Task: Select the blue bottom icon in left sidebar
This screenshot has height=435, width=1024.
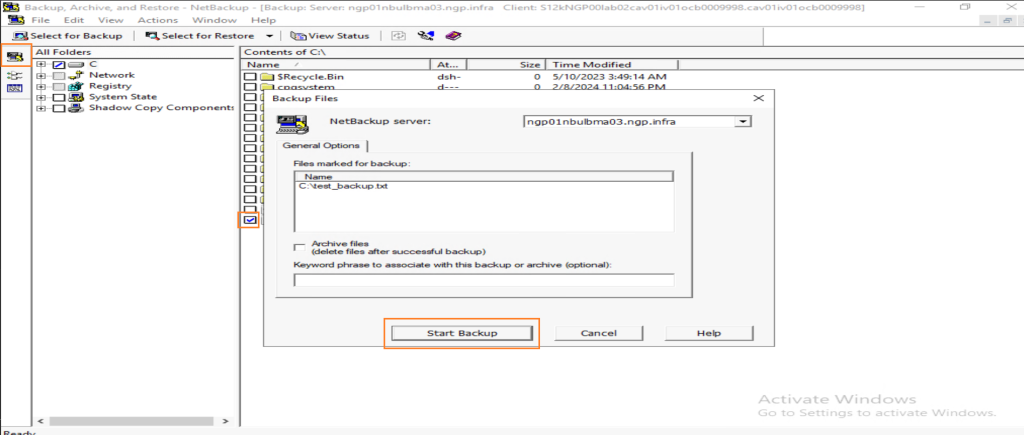Action: (x=15, y=88)
